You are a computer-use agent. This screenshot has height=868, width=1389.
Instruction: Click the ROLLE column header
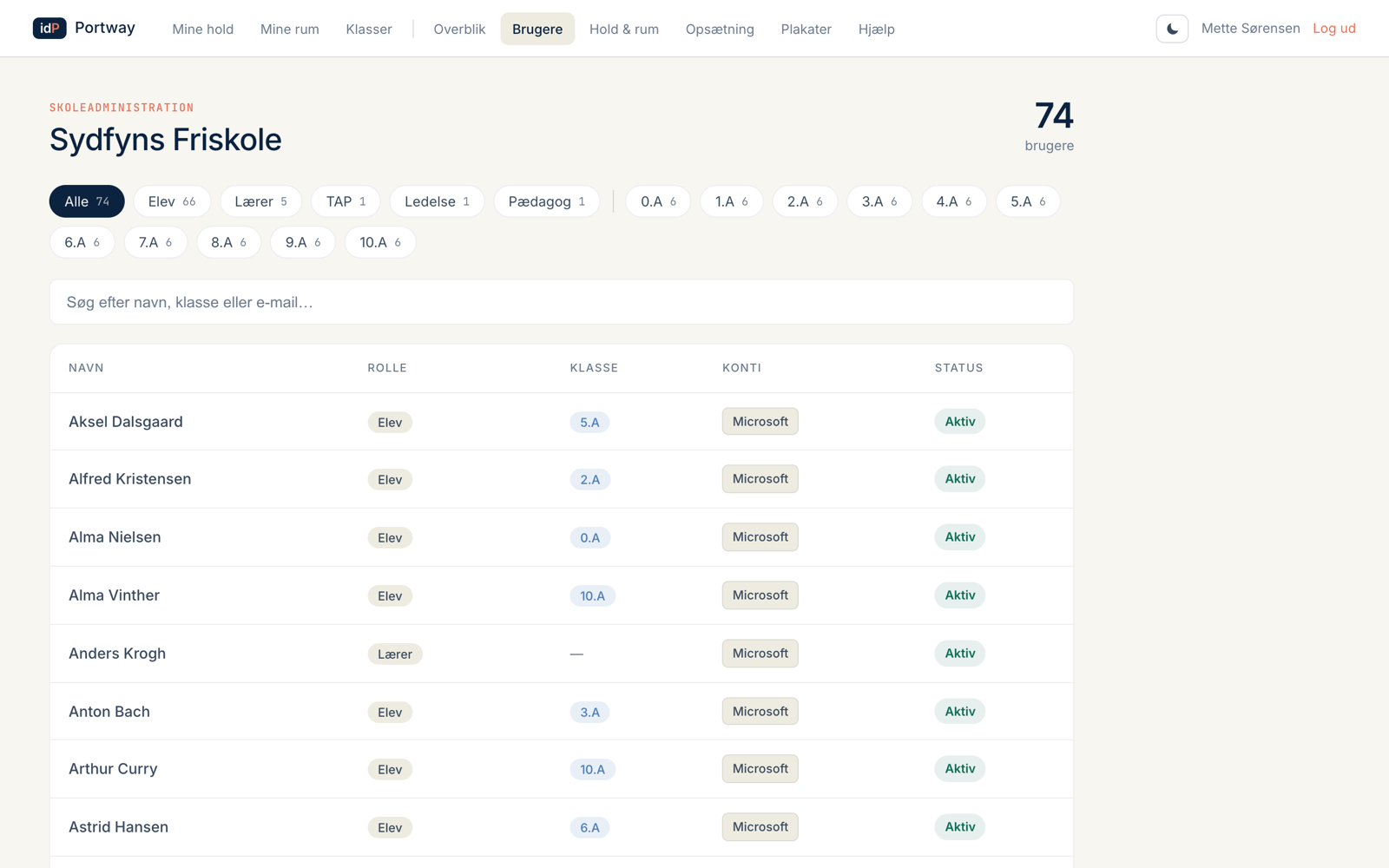coord(387,368)
